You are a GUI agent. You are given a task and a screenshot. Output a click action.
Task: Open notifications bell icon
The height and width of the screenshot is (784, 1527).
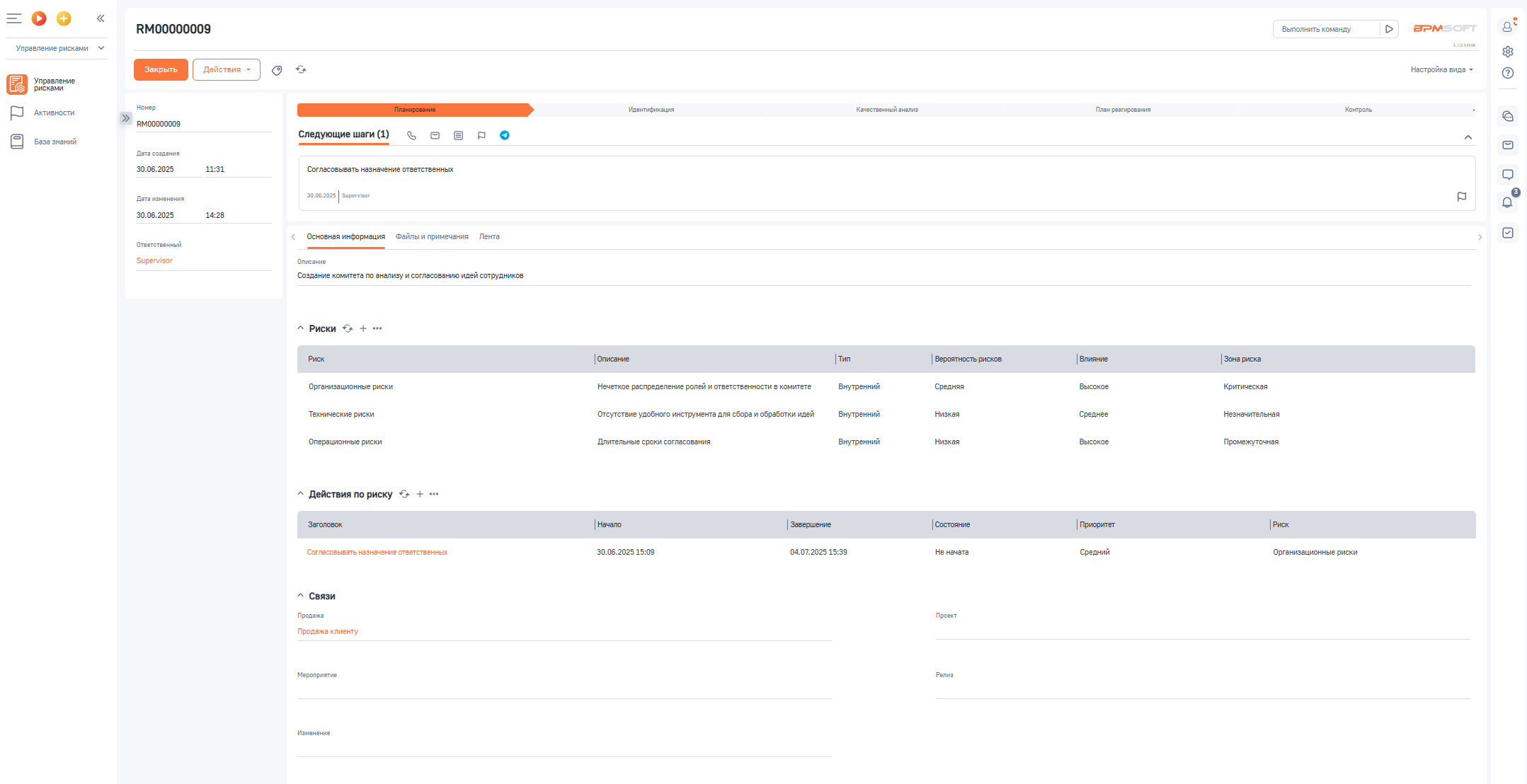(x=1508, y=202)
